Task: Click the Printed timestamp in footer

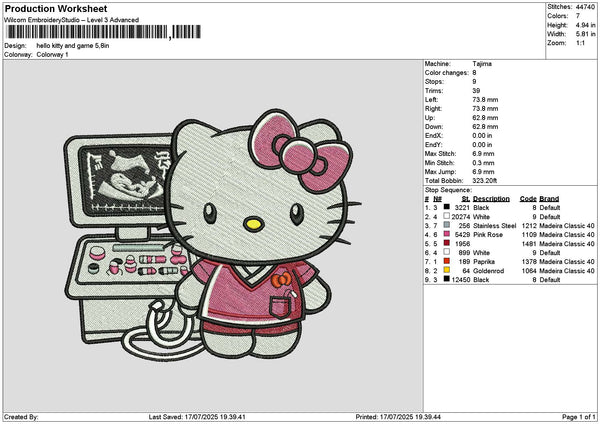Action: (x=398, y=417)
